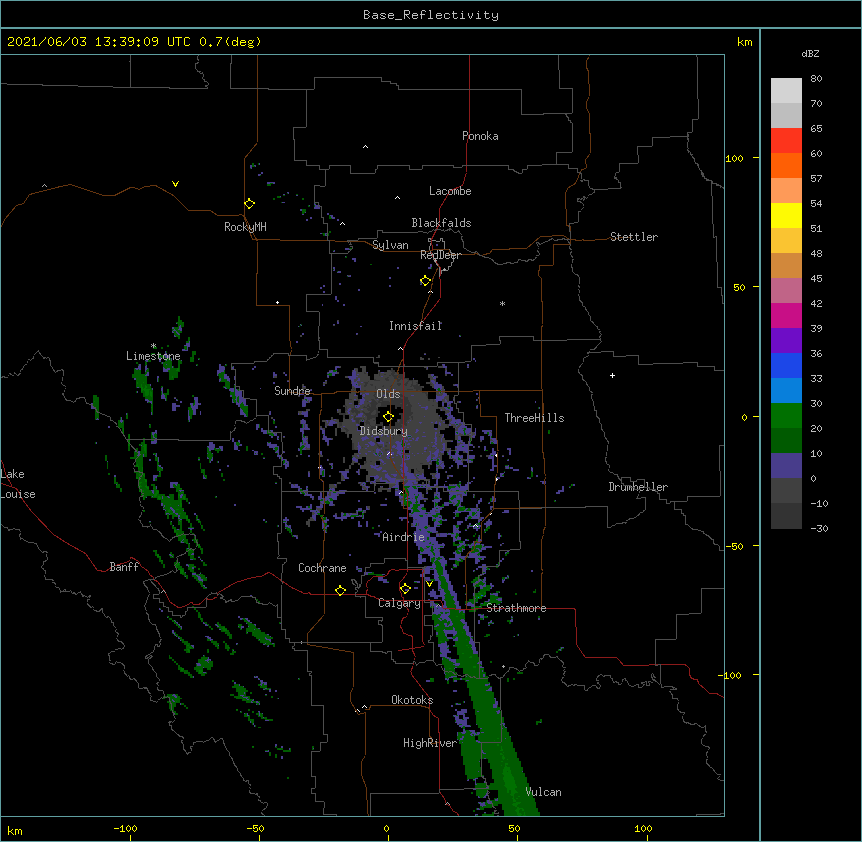Click the Drumheller label
Screen dimensions: 862x842
[x=638, y=487]
